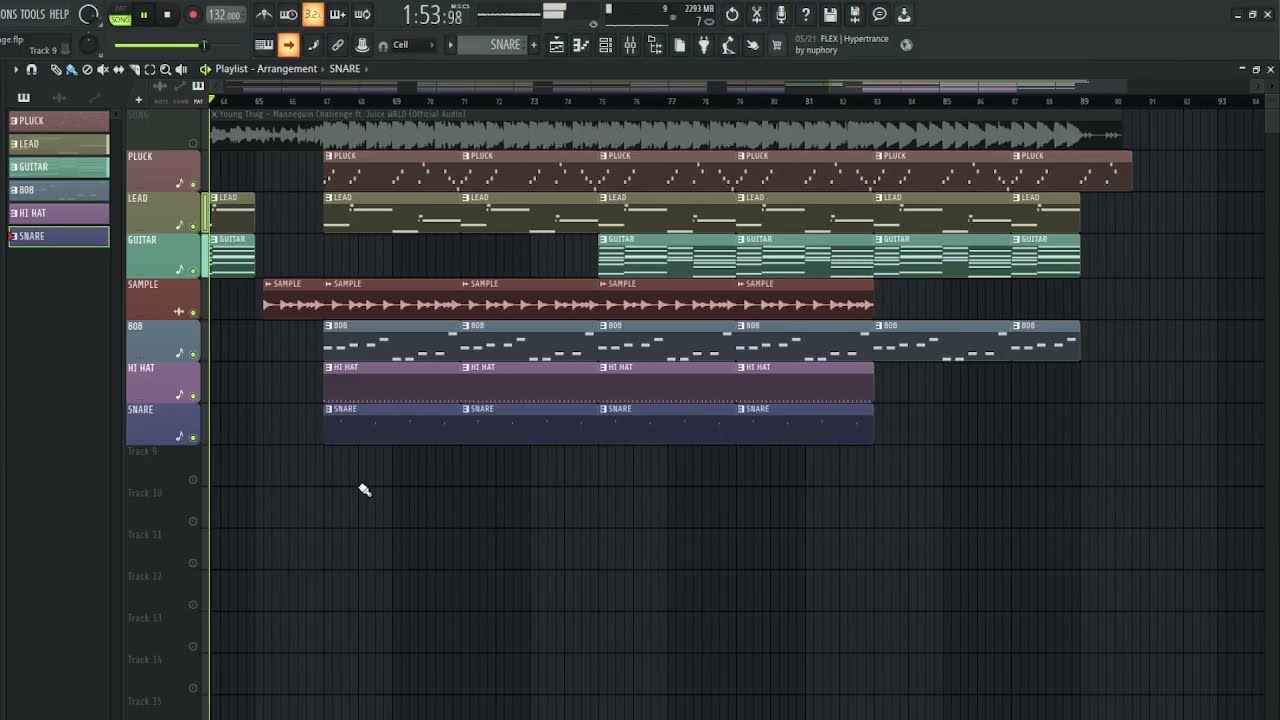The image size is (1280, 720).
Task: Toggle typing keyboard to piano icon
Action: (264, 45)
